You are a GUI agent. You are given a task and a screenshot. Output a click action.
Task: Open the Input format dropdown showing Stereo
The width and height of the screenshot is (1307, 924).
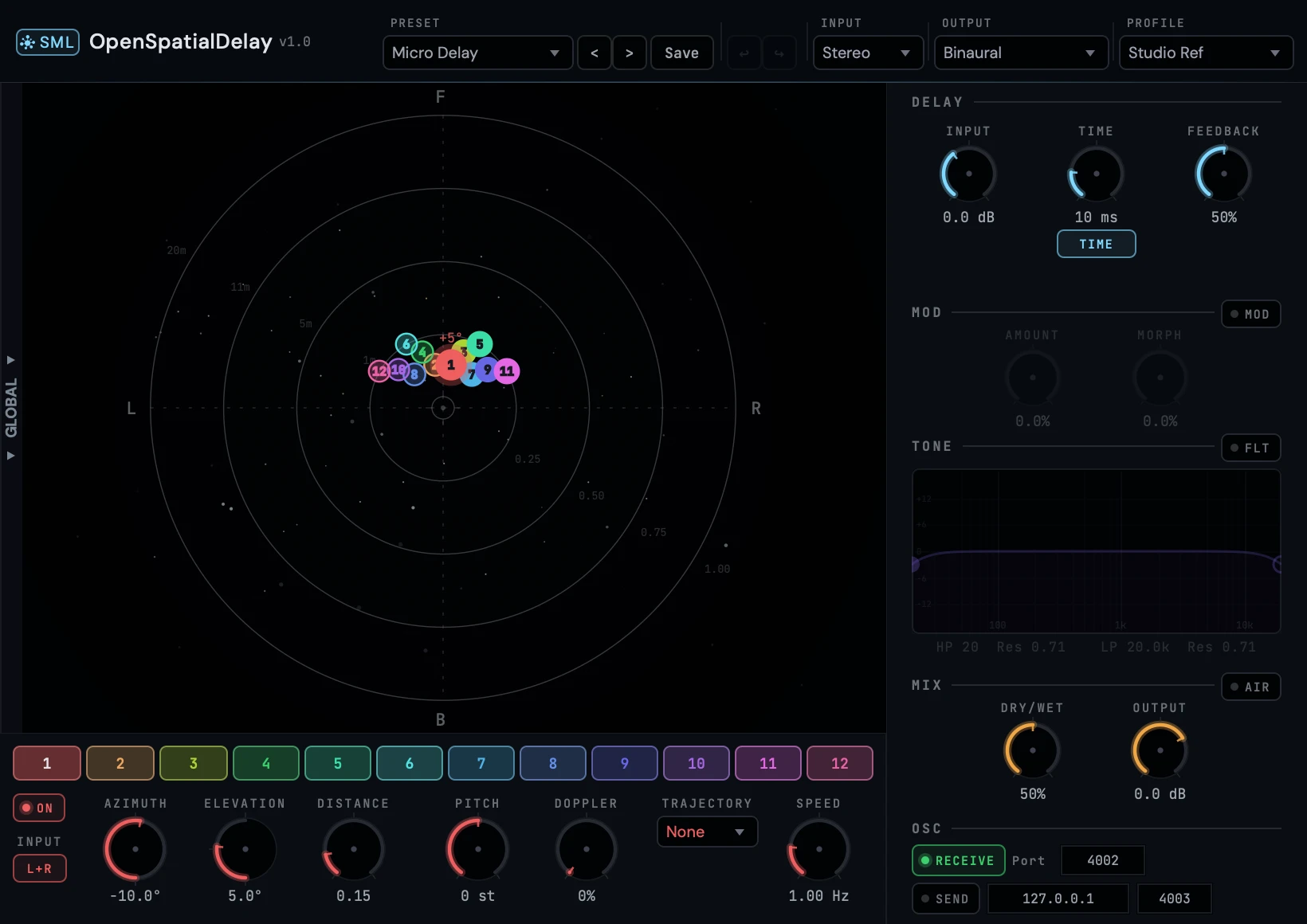(868, 53)
